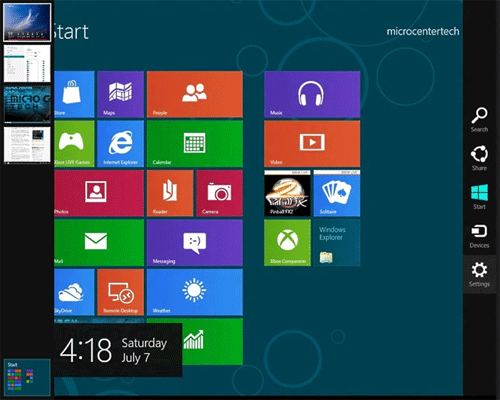Open the Video tile
Image resolution: width=500 pixels, height=400 pixels.
(312, 144)
